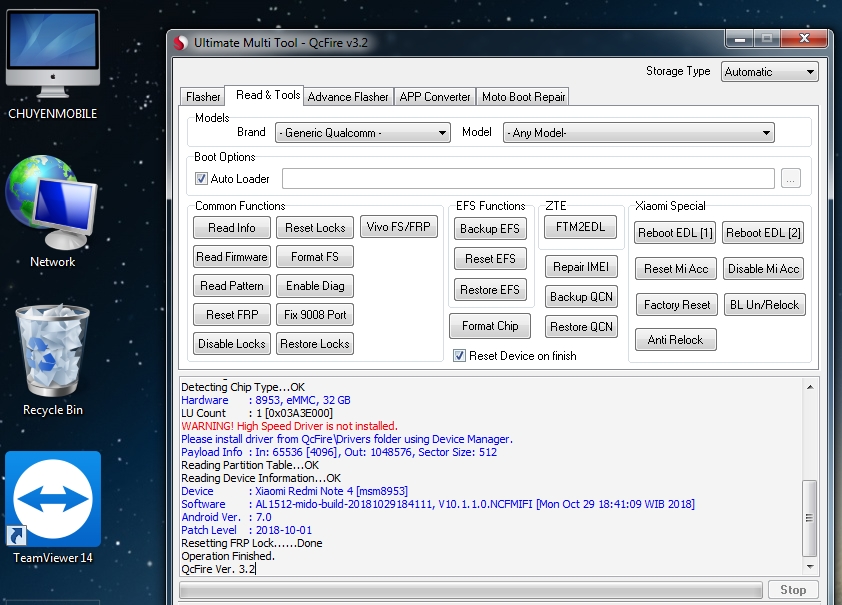Click the Reset EFS button
Viewport: 842px width, 605px height.
pos(490,259)
